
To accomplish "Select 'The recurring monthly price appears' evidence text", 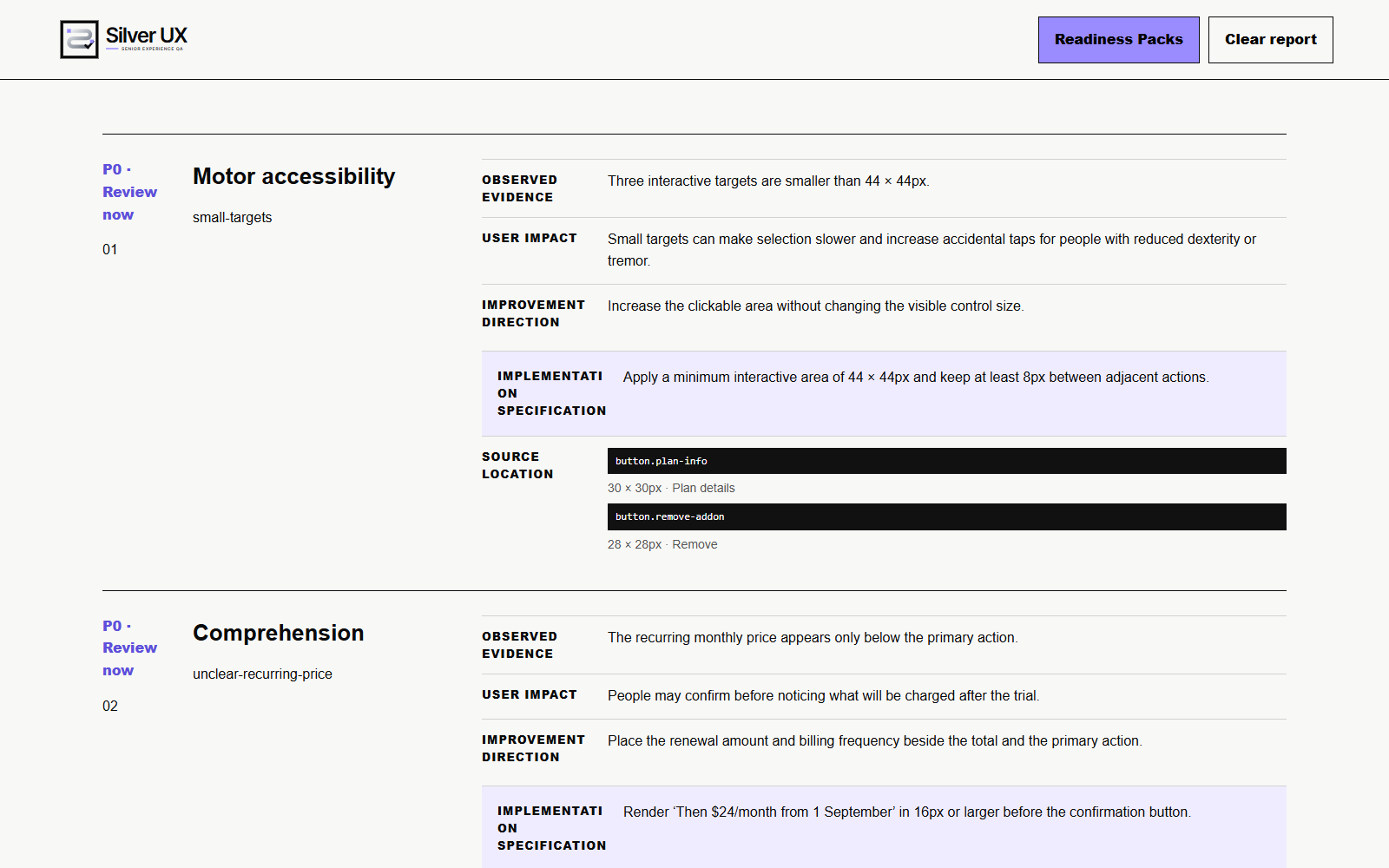I will pyautogui.click(x=813, y=637).
